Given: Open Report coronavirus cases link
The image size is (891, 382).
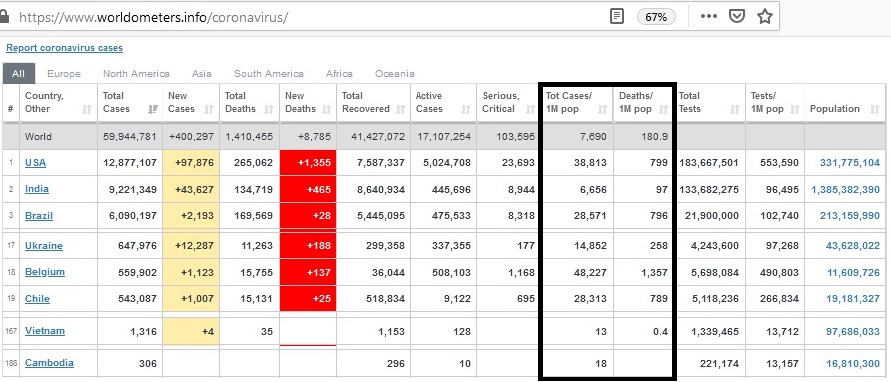Looking at the screenshot, I should click(64, 48).
